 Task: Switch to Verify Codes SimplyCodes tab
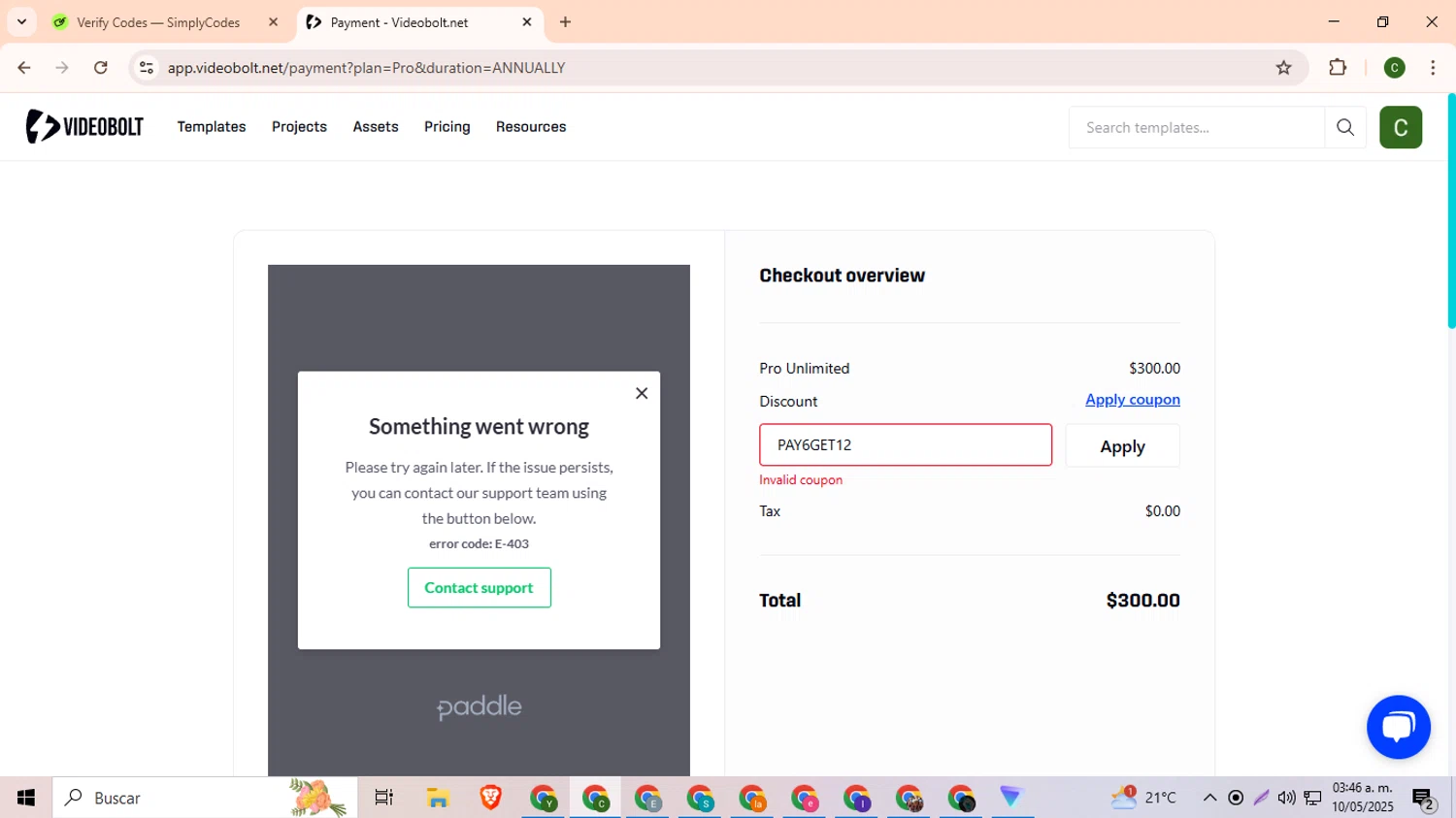click(x=158, y=22)
